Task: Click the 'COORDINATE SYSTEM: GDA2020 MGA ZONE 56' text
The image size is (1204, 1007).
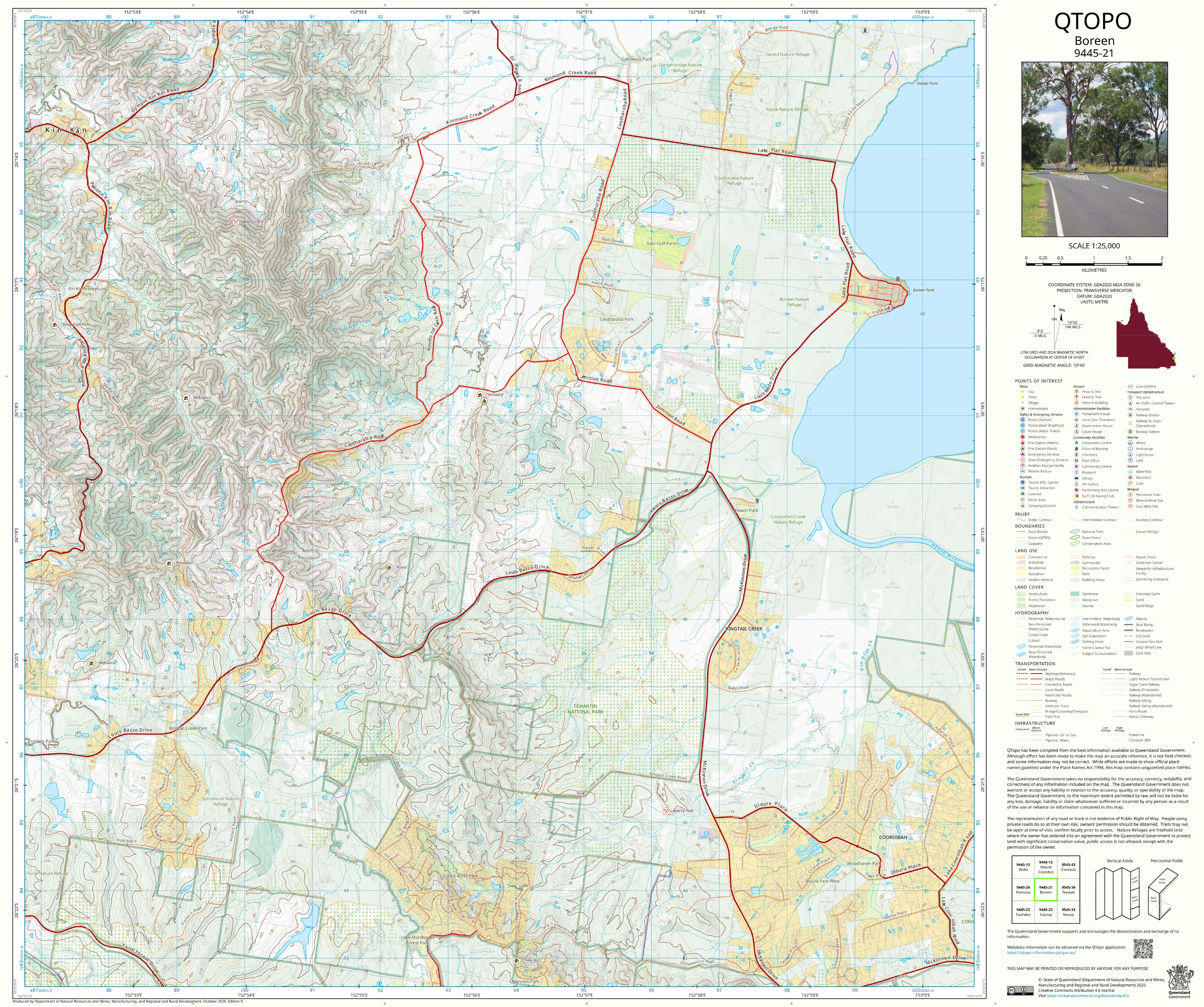Action: [x=1094, y=285]
